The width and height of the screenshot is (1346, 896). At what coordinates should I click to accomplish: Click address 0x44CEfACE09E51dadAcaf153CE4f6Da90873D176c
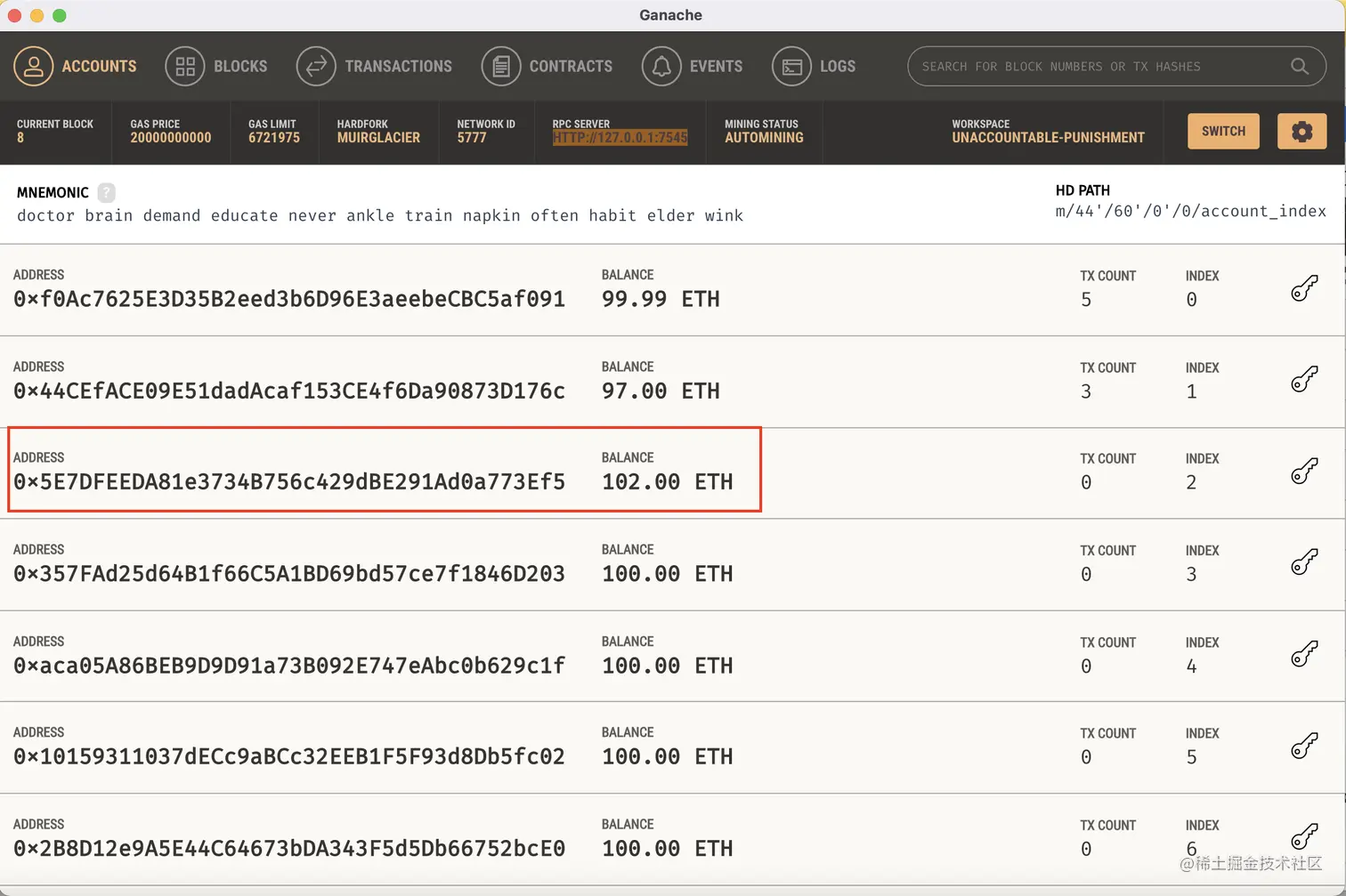pos(289,391)
